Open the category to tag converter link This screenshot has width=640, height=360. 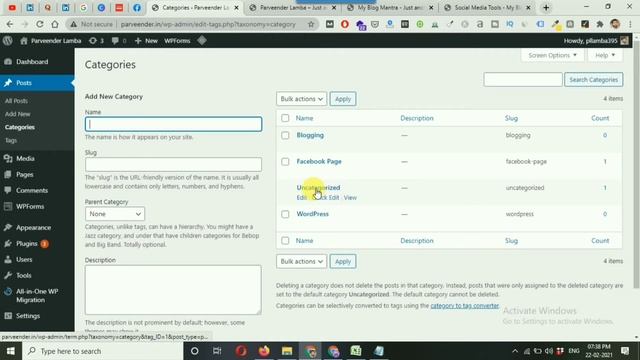pos(464,306)
